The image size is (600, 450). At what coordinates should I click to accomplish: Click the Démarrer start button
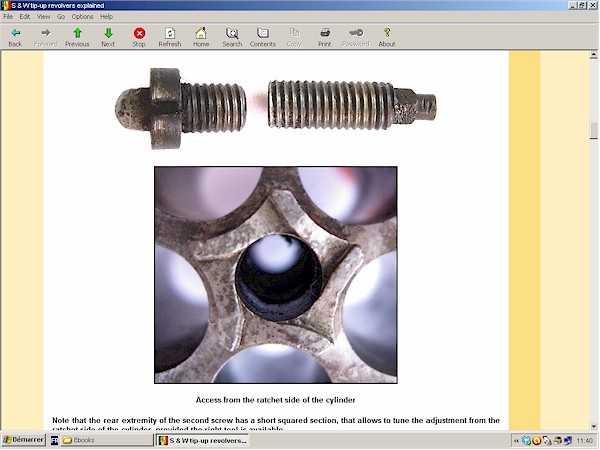pyautogui.click(x=23, y=440)
